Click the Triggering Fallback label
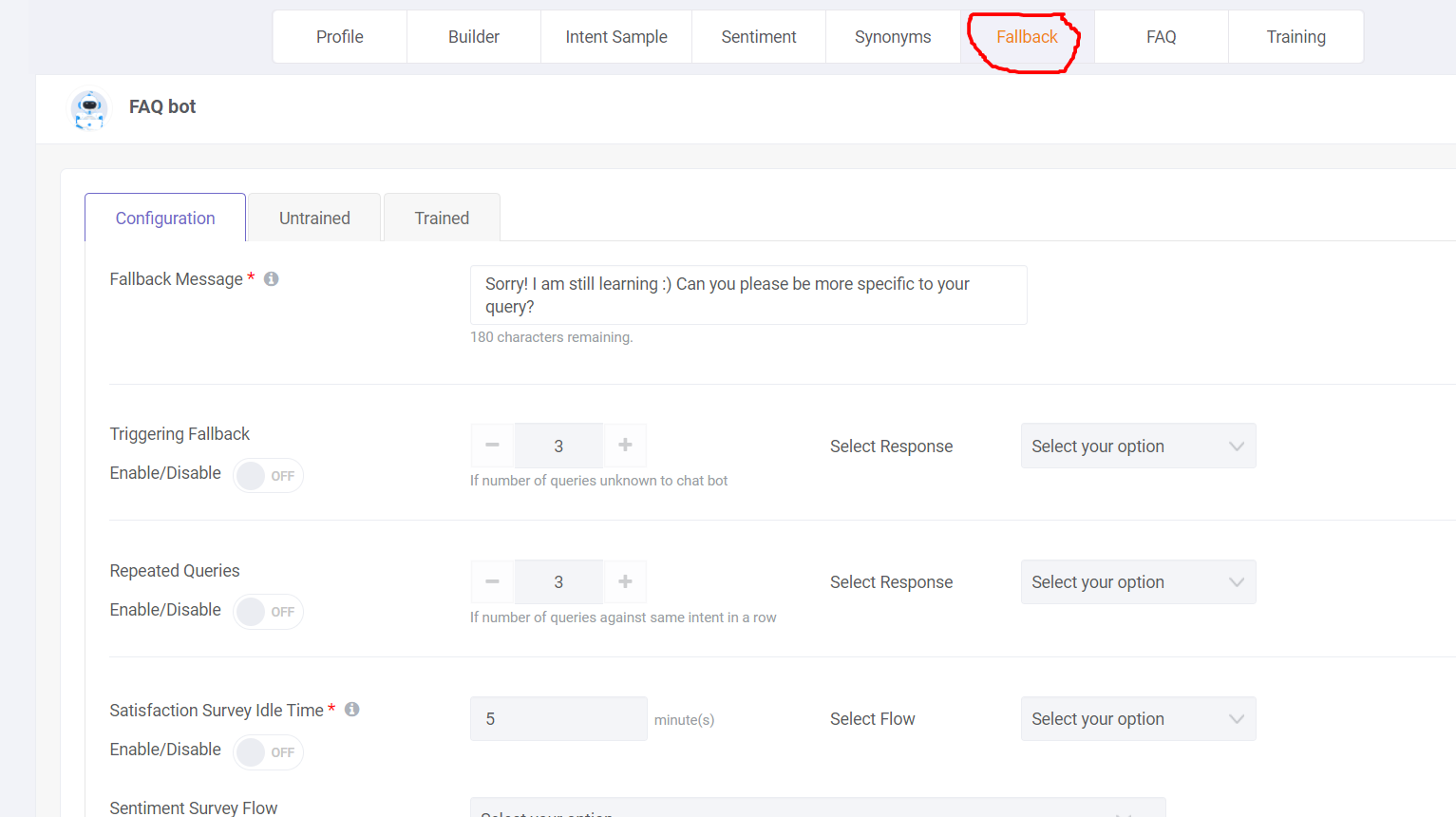 (x=180, y=434)
